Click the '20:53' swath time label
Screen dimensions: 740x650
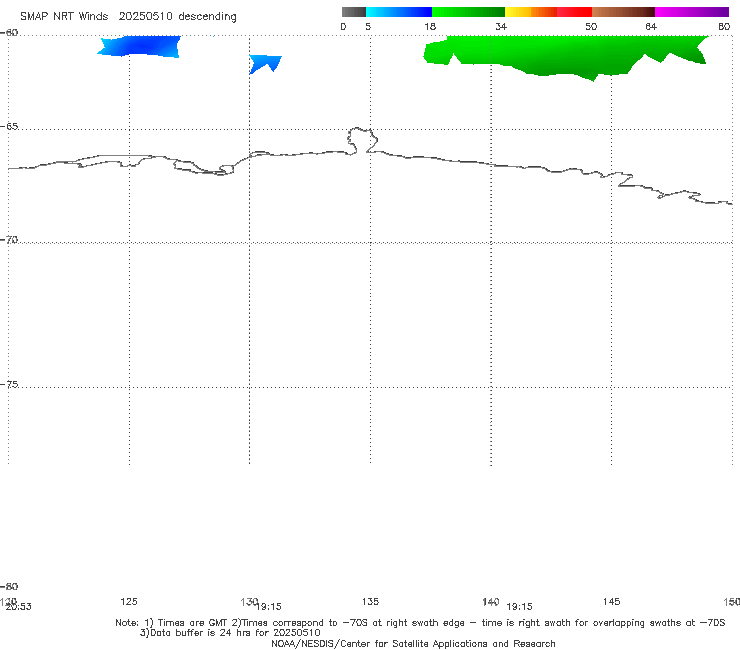18,607
